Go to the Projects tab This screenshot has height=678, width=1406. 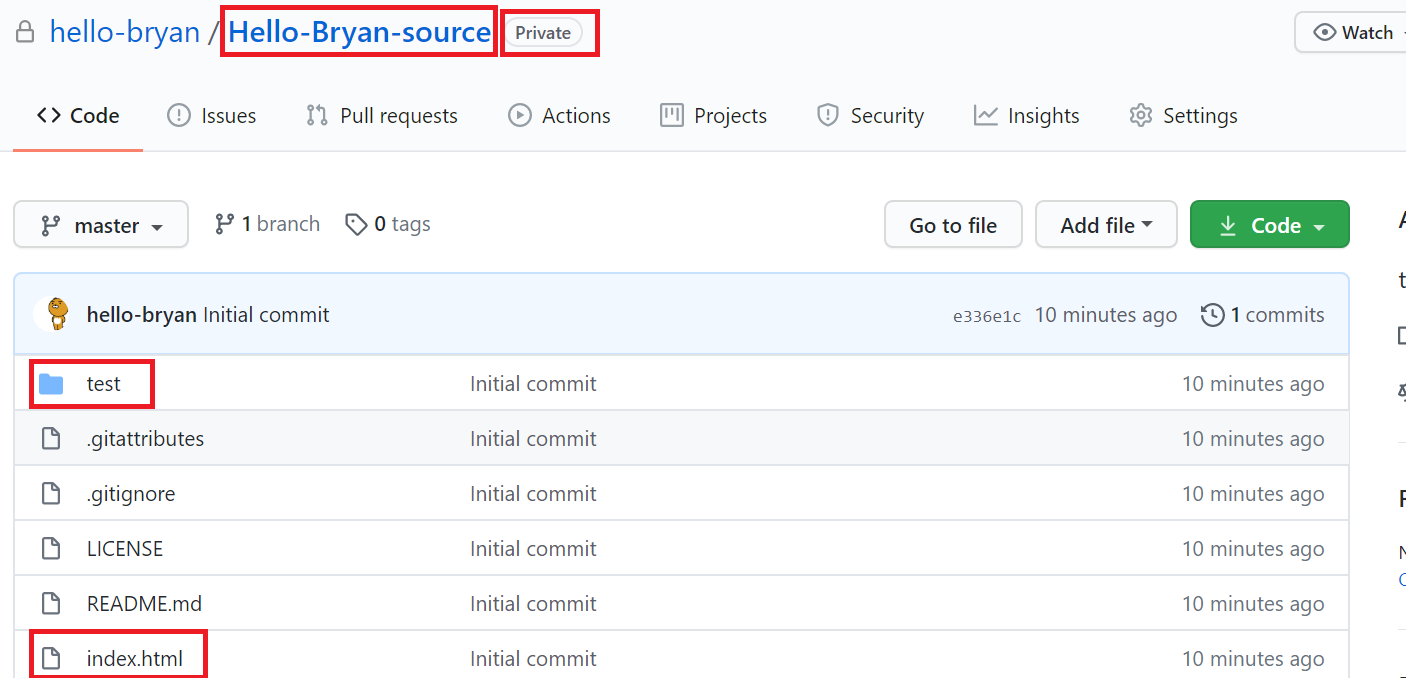[713, 116]
